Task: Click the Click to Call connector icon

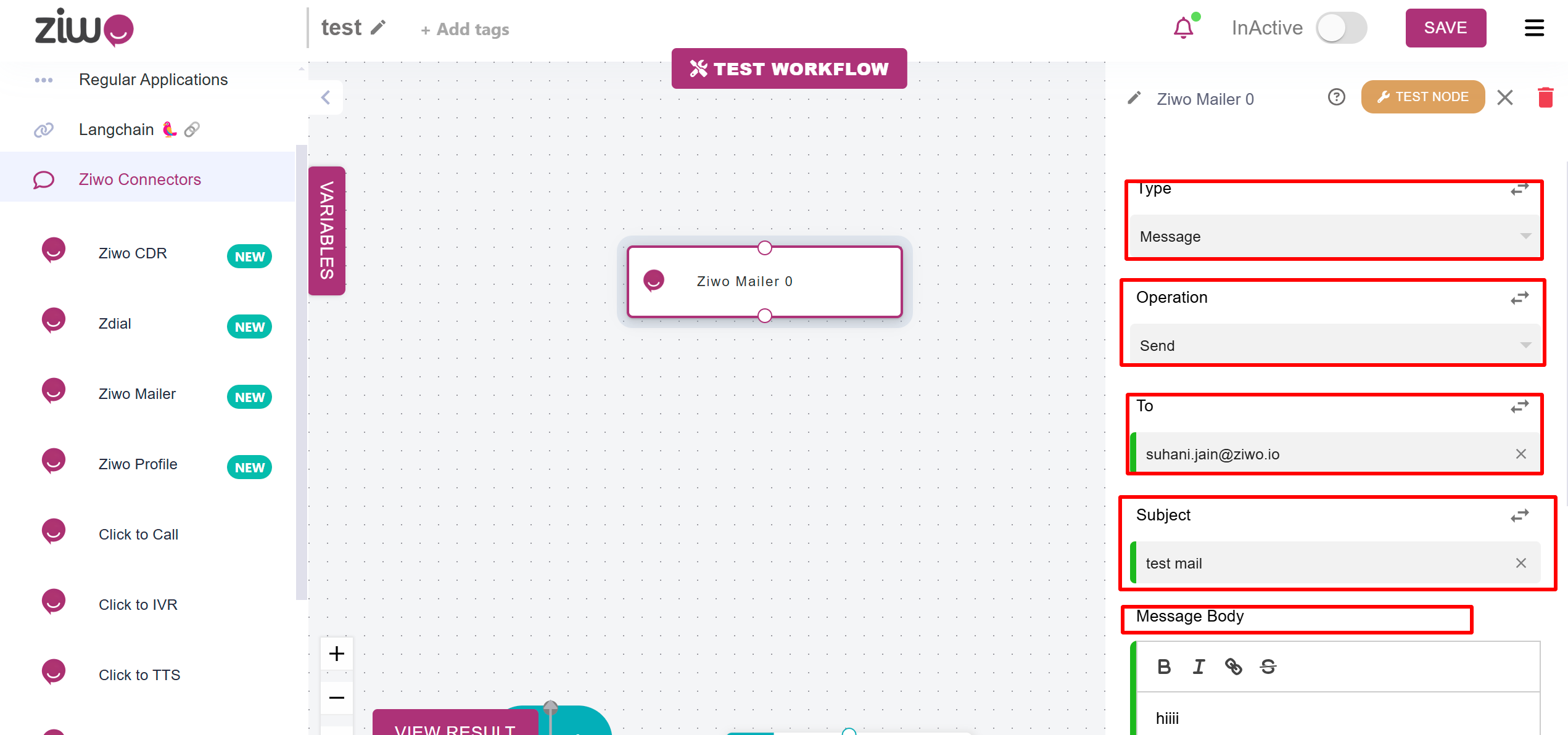Action: 54,532
